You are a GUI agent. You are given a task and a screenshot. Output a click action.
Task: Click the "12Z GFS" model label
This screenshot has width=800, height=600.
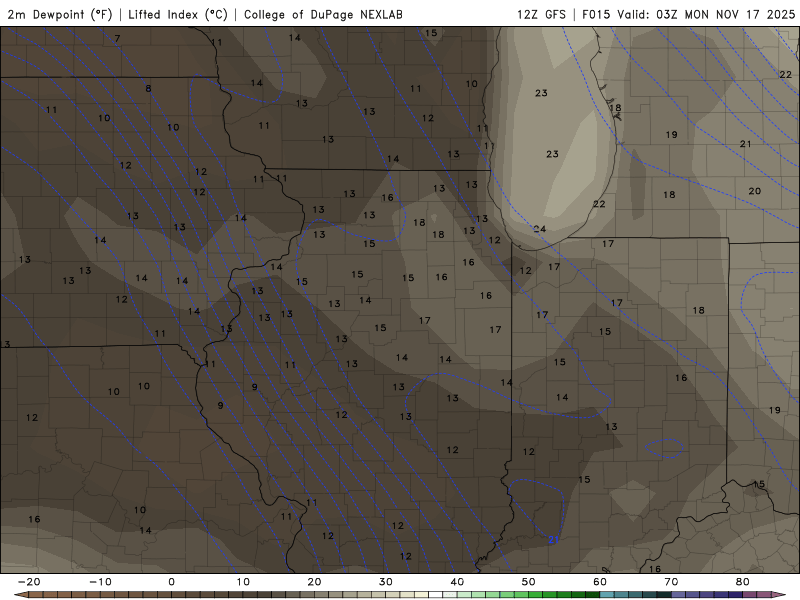[x=541, y=14]
